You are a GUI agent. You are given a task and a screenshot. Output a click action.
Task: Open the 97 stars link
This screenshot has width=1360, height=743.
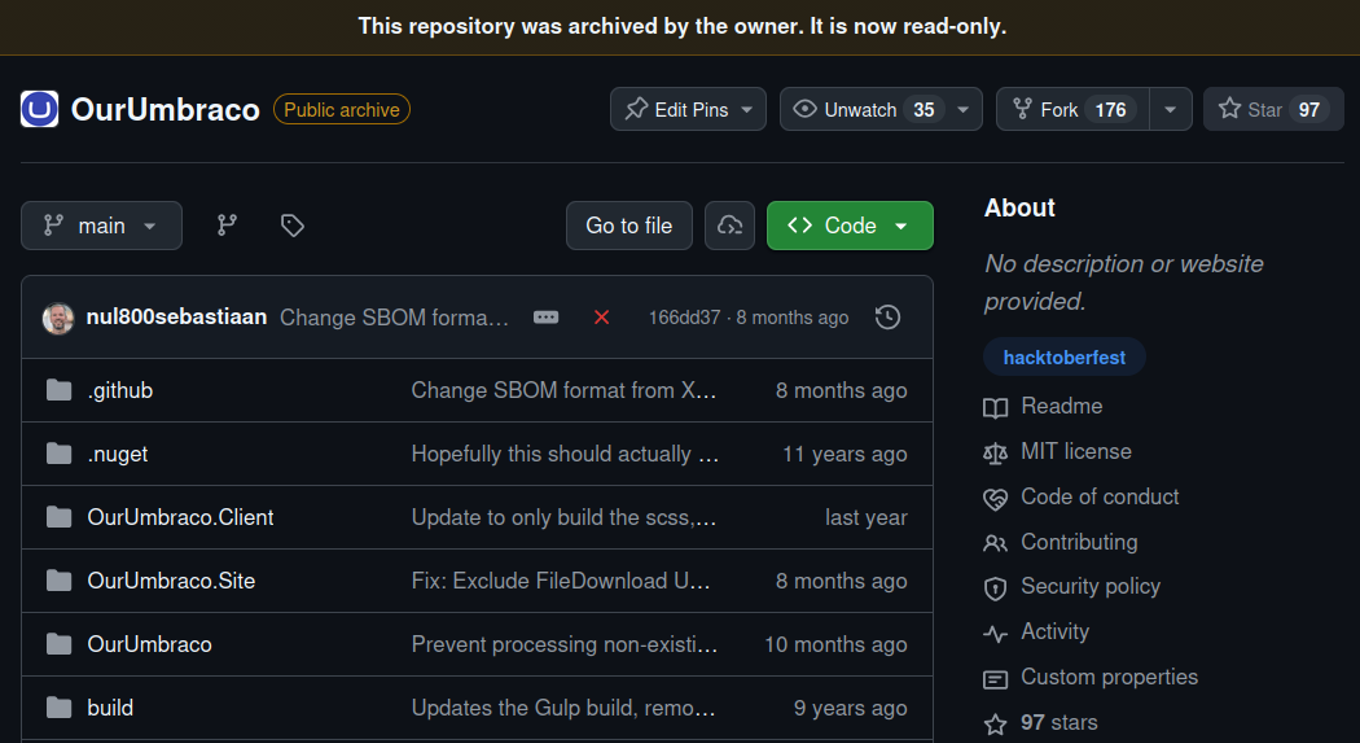(x=1059, y=722)
